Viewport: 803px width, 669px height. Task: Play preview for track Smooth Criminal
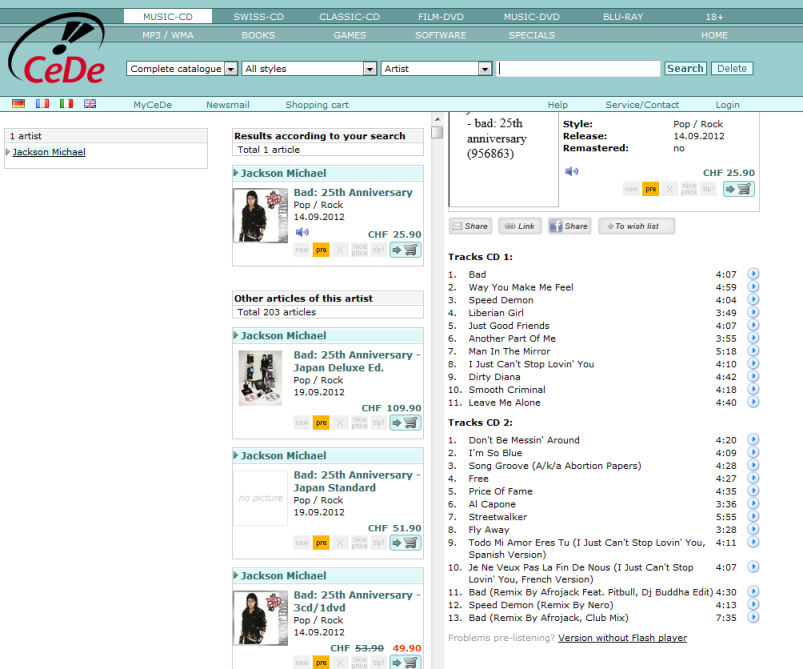[x=753, y=390]
